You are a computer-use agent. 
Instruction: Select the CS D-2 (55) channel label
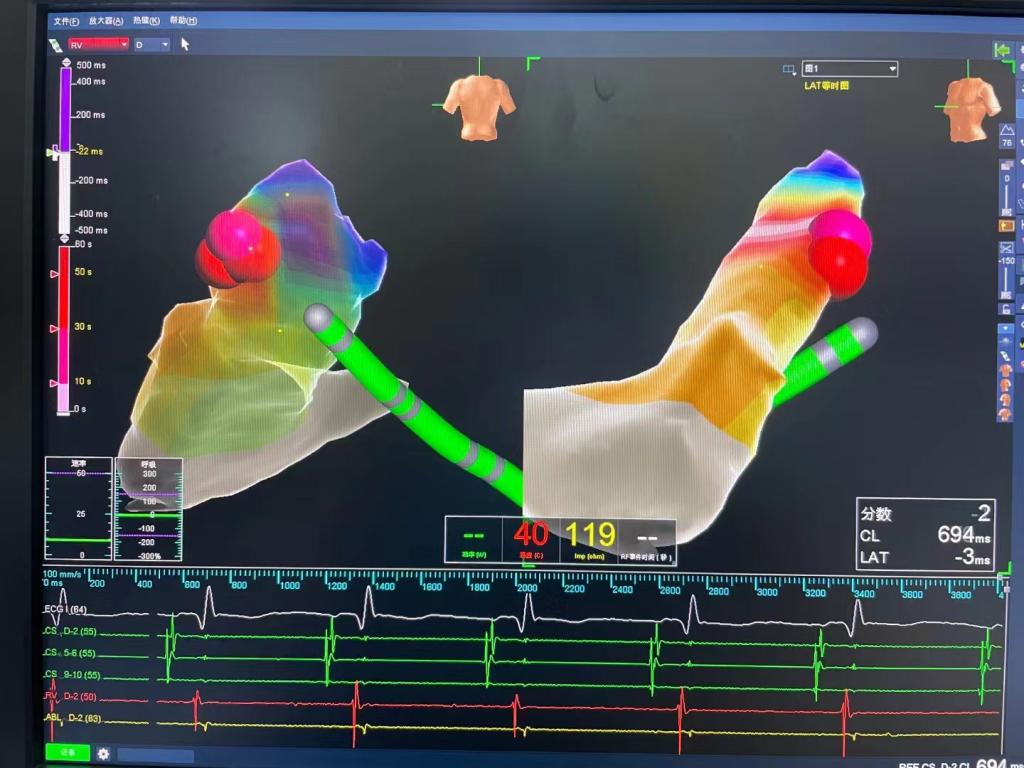71,632
